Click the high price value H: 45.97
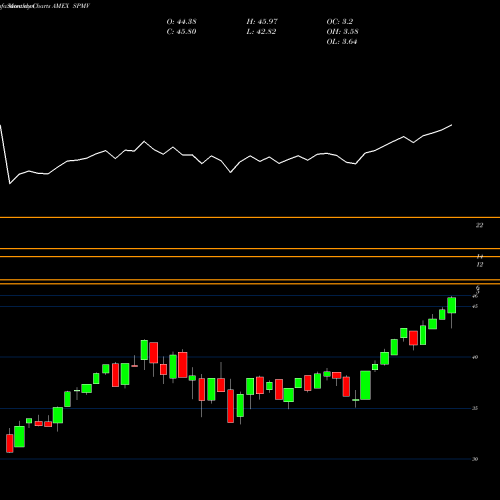 [262, 22]
